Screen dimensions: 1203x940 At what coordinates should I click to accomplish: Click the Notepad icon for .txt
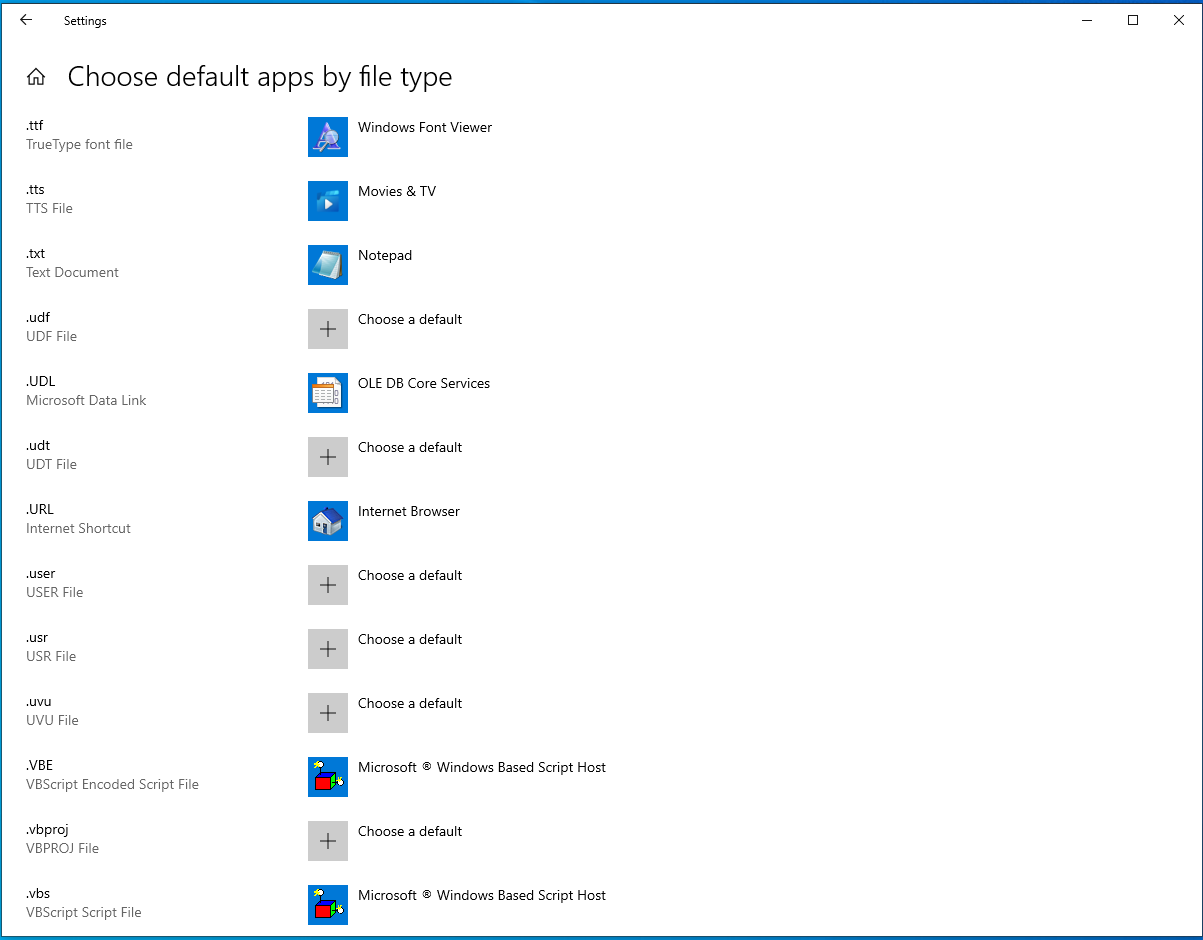tap(328, 265)
